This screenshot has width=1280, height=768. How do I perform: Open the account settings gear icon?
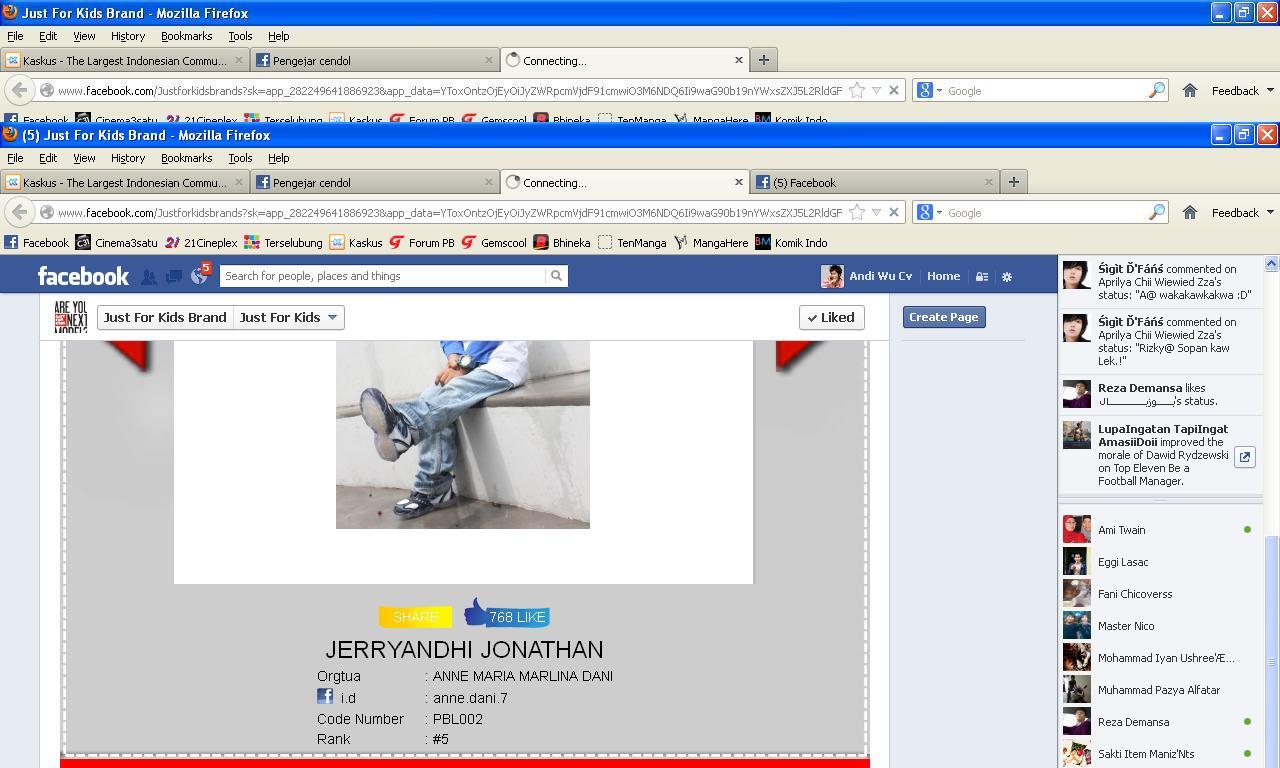(x=1007, y=277)
